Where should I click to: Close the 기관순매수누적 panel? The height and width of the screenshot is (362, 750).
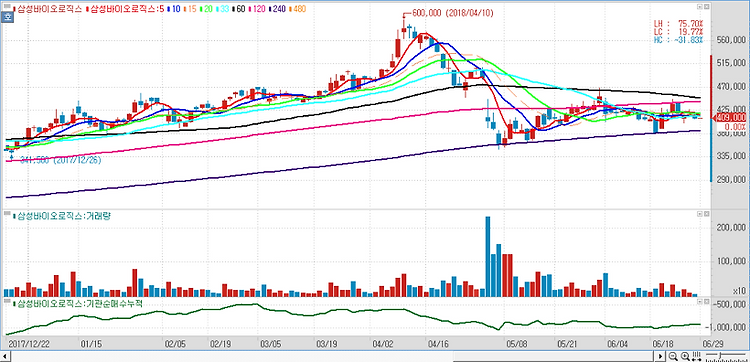point(706,302)
